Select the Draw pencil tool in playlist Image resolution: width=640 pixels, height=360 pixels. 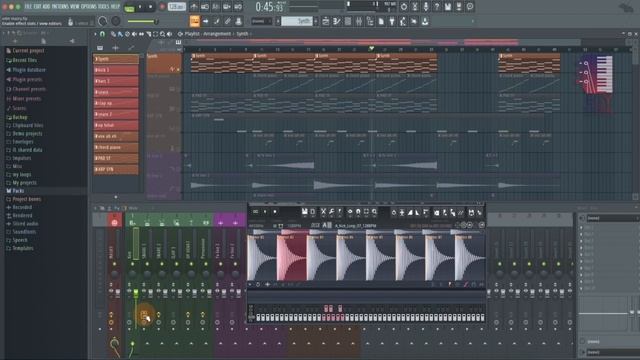[x=113, y=34]
